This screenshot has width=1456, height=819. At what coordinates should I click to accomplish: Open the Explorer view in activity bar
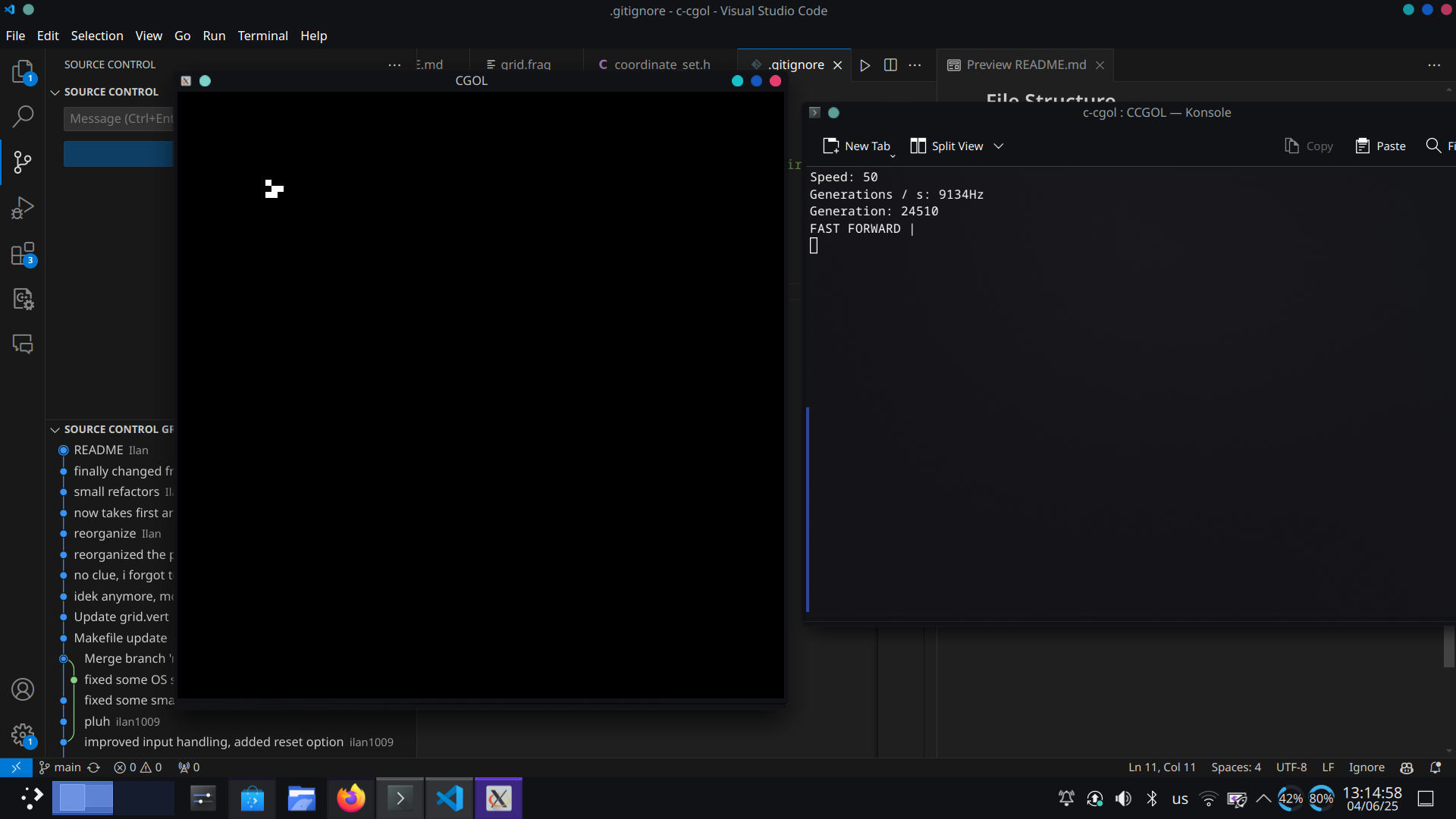(x=23, y=72)
